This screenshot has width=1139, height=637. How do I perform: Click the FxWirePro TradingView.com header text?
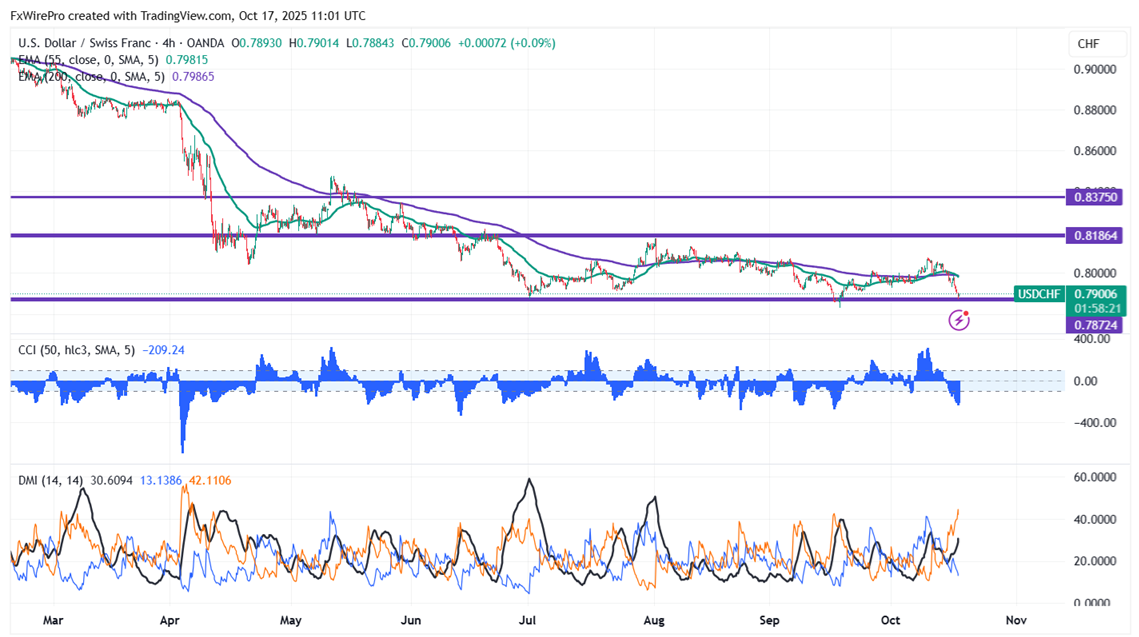(188, 15)
